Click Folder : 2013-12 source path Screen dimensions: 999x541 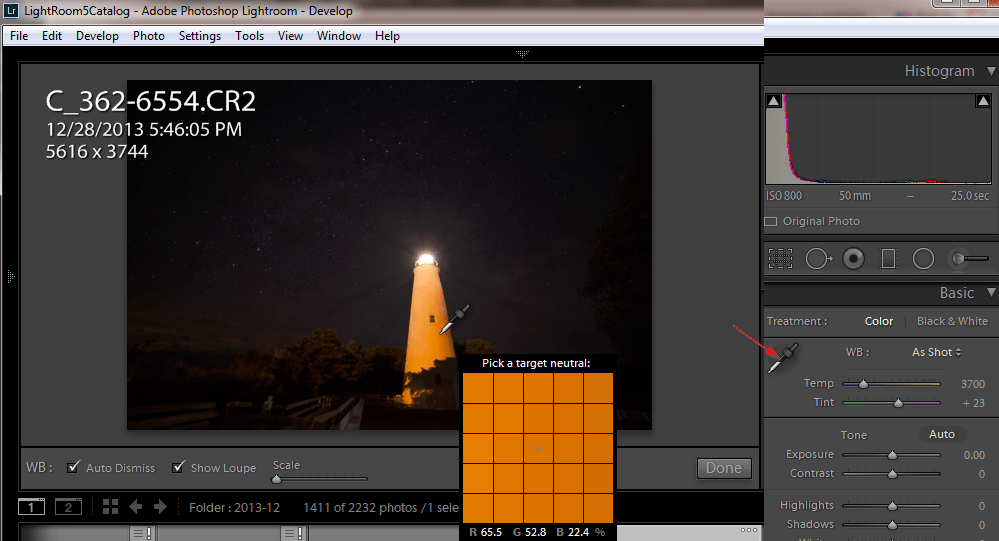coord(234,507)
